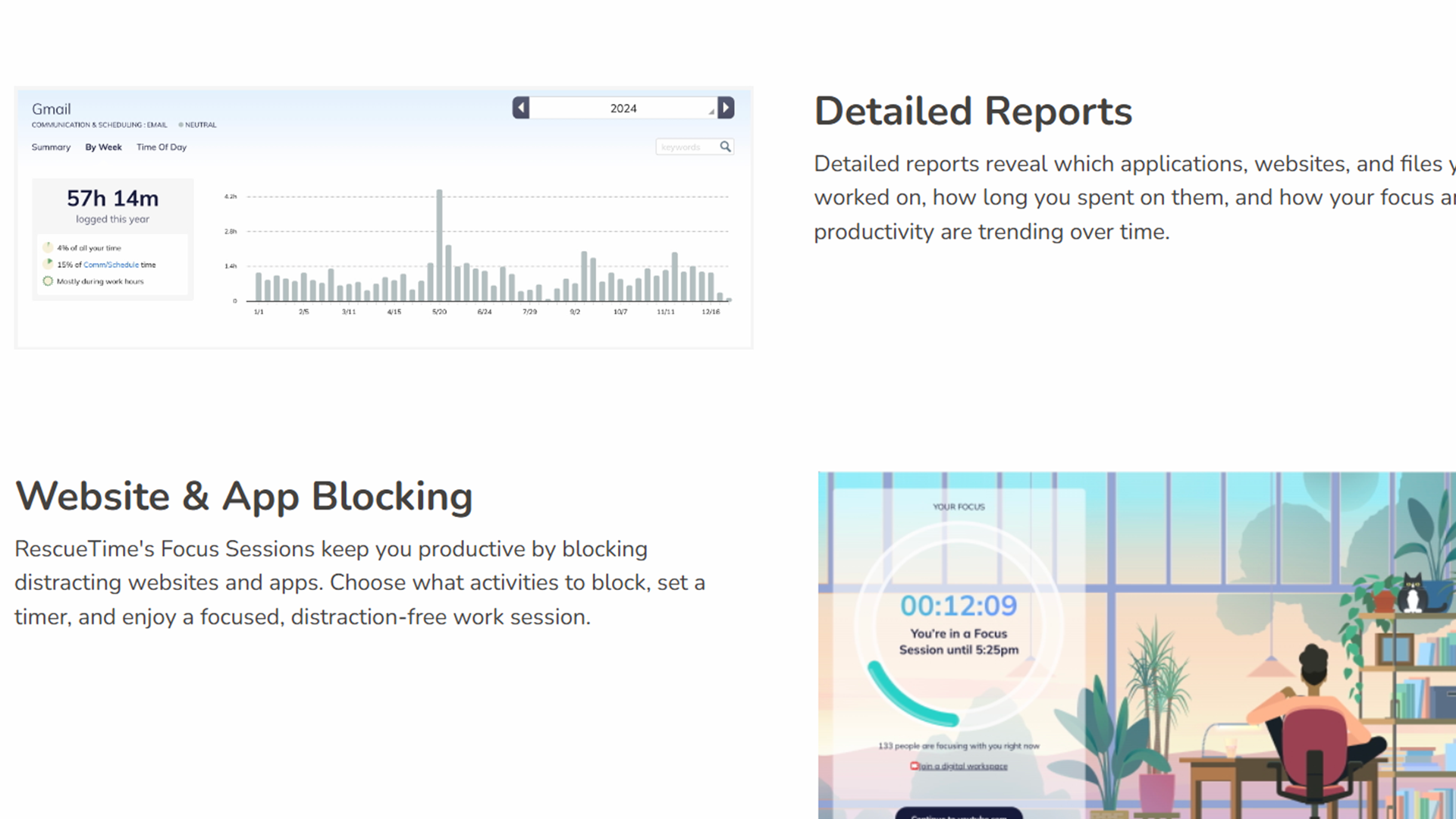Click the gray NEUTRAL status dot

(181, 124)
